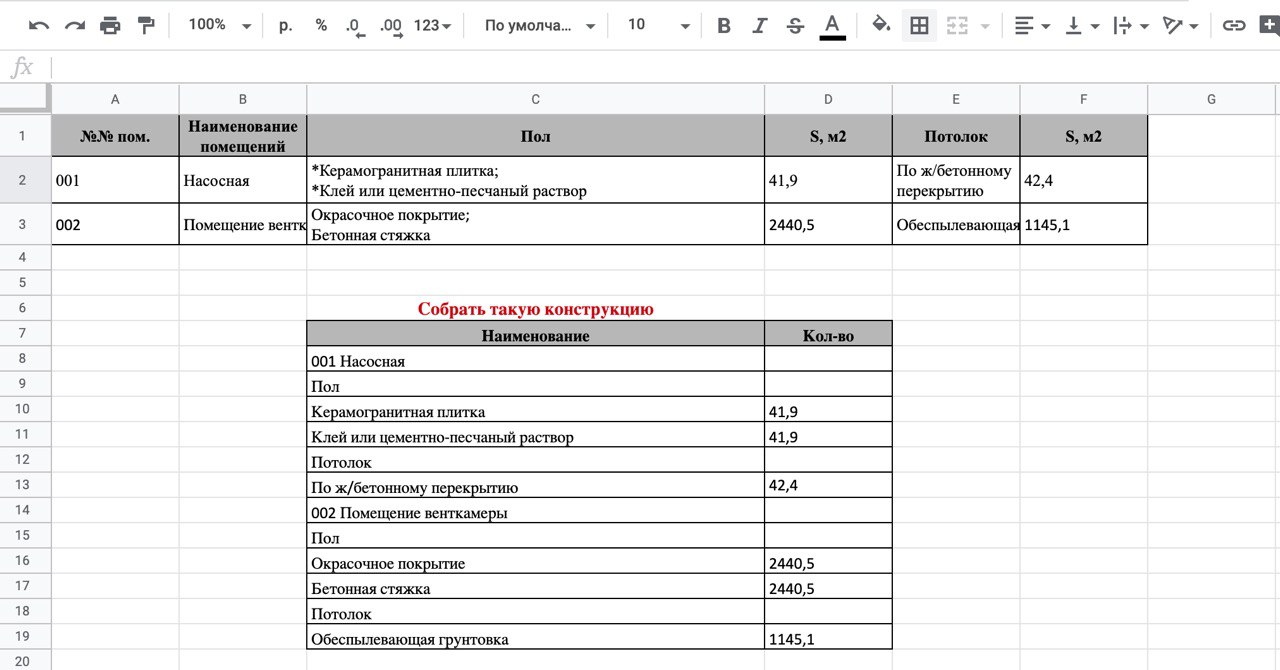1280x670 pixels.
Task: Click the '№№ пом.' header cell
Action: click(x=115, y=136)
